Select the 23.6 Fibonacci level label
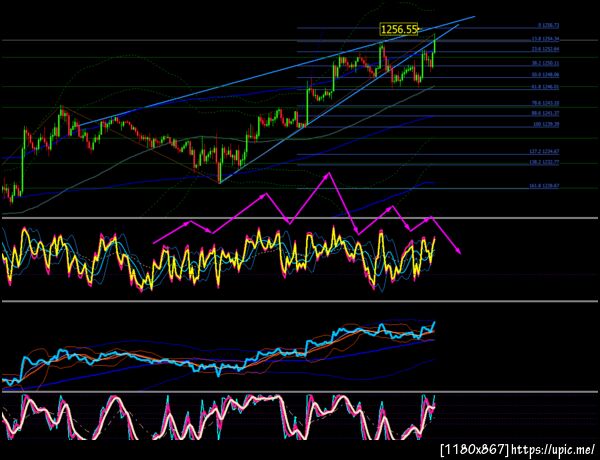Viewport: 600px width, 460px height. [546, 49]
